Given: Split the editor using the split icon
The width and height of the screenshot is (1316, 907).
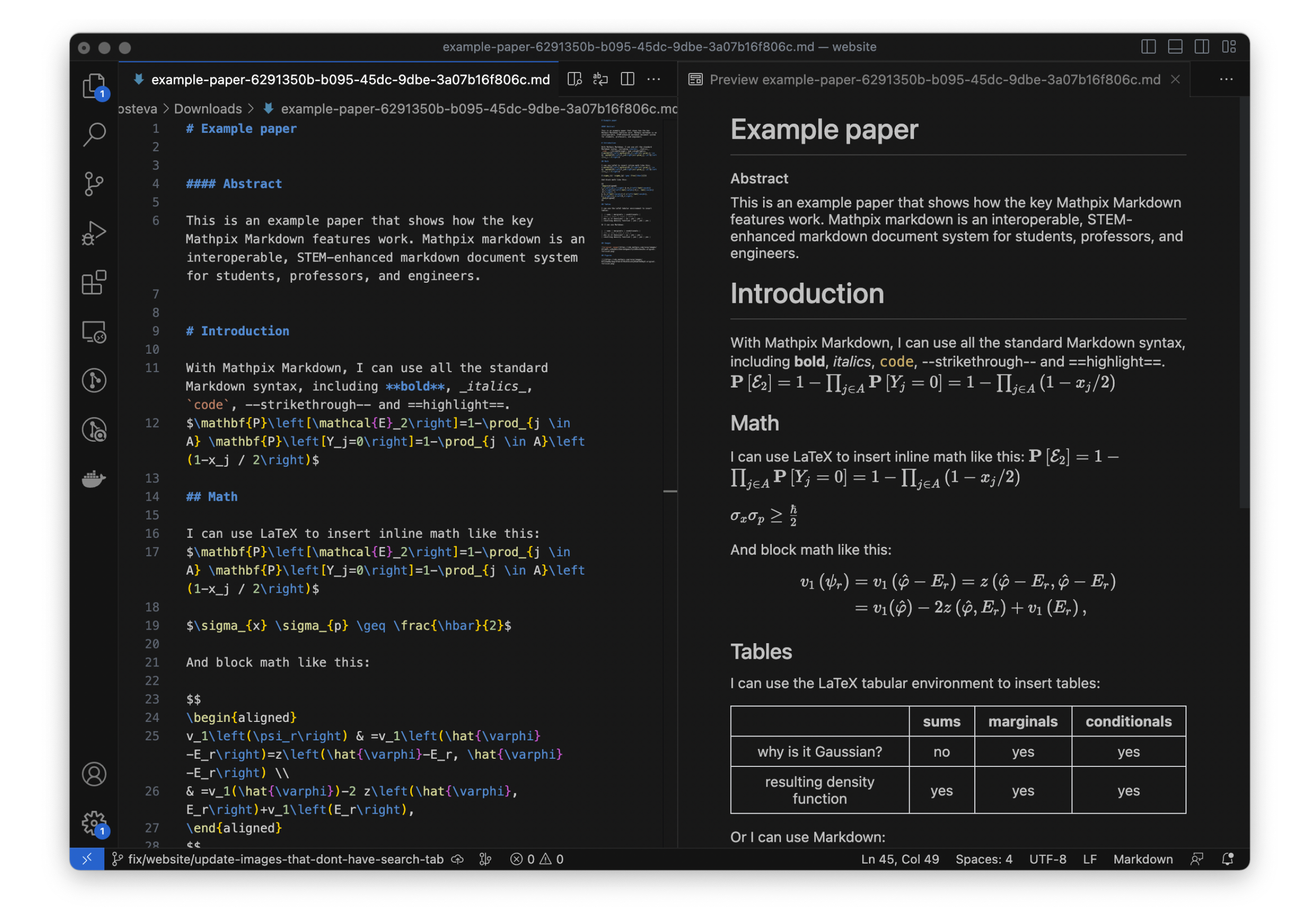Looking at the screenshot, I should [627, 79].
